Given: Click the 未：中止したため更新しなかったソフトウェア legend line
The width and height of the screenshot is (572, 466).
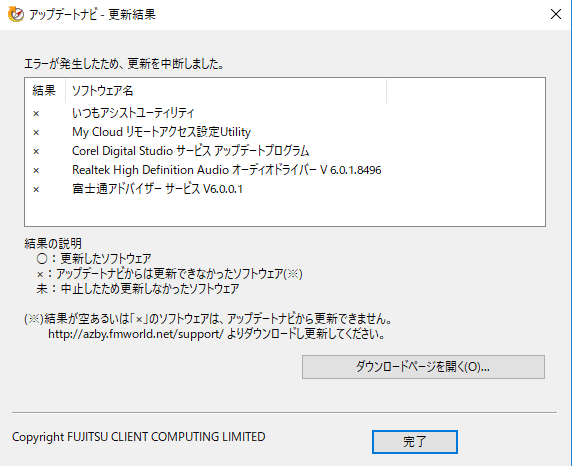Looking at the screenshot, I should pos(138,289).
